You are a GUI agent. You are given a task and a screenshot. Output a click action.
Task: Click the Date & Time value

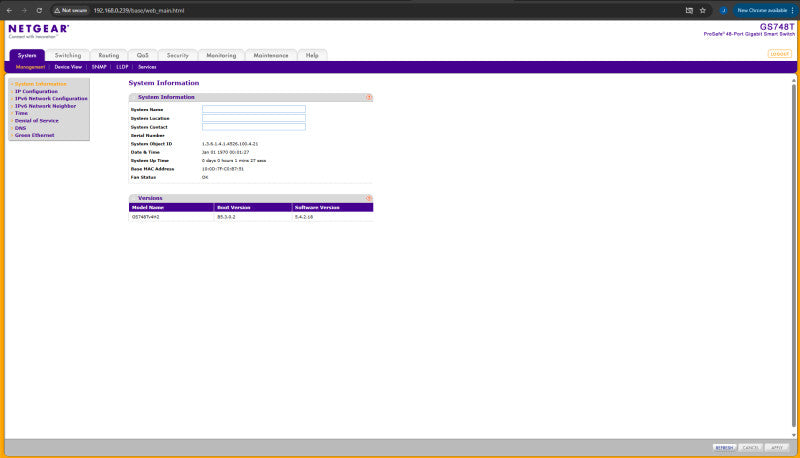(x=225, y=152)
